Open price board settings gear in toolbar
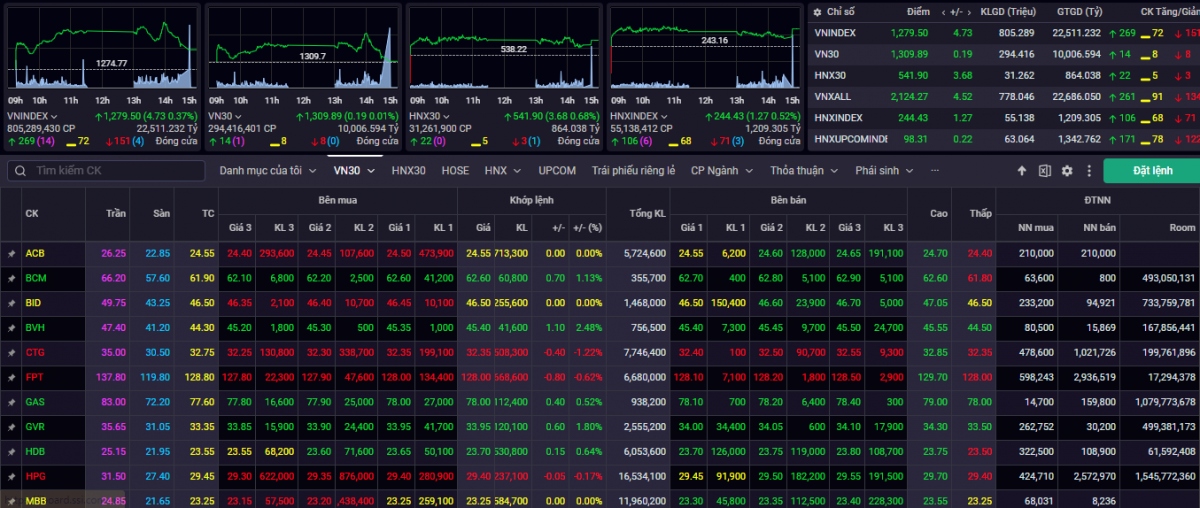Screen dimensions: 1200x508 [x=1067, y=171]
